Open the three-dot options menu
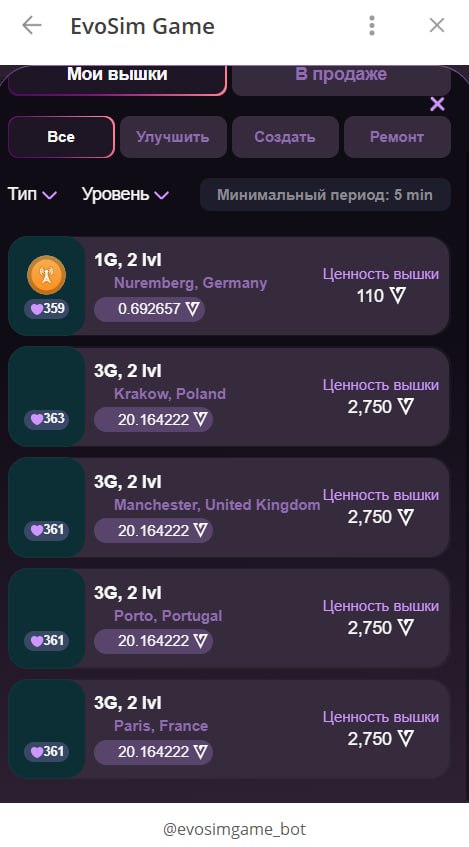This screenshot has width=469, height=847. 372,25
